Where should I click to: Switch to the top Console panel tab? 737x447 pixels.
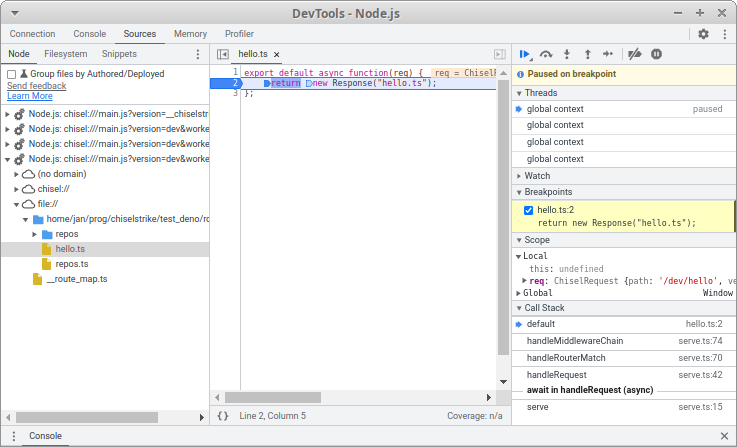tap(89, 34)
